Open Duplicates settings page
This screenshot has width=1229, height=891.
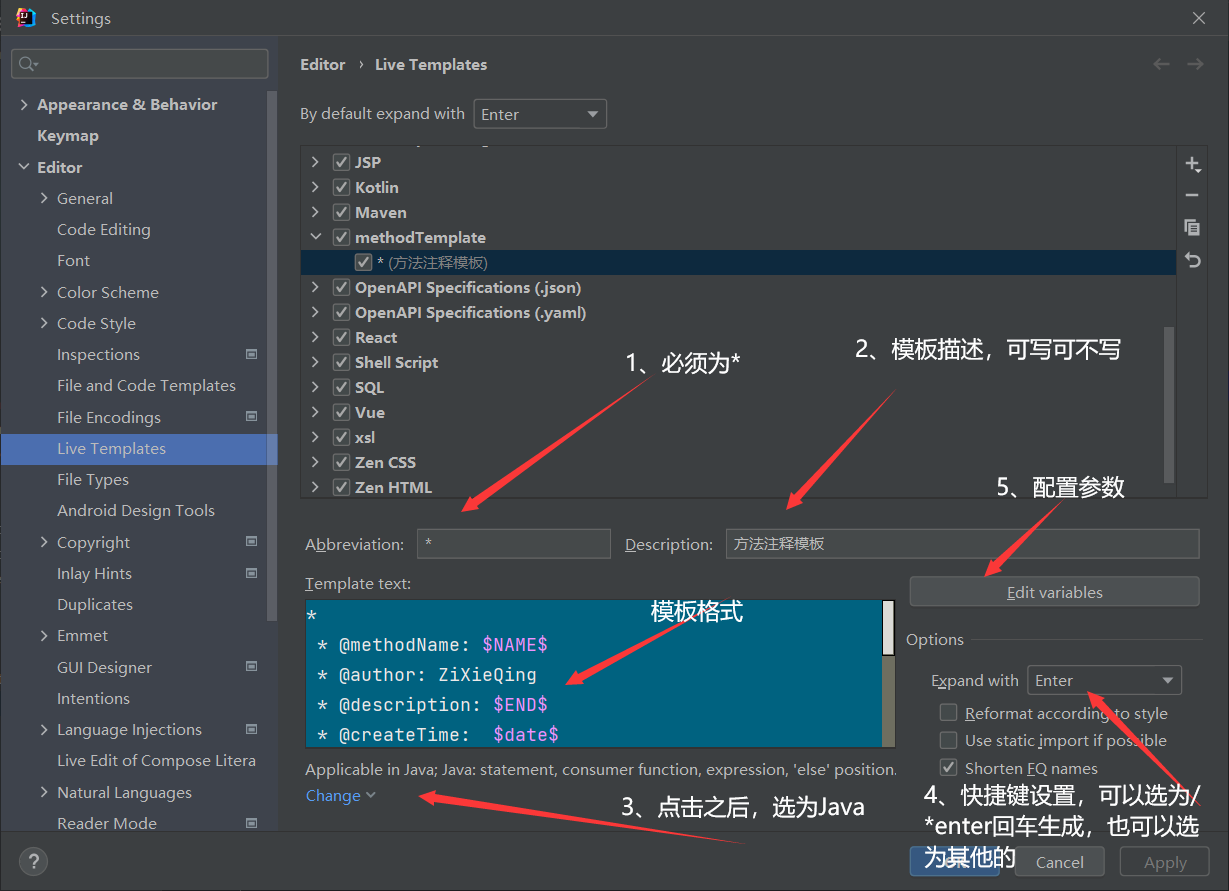point(95,604)
